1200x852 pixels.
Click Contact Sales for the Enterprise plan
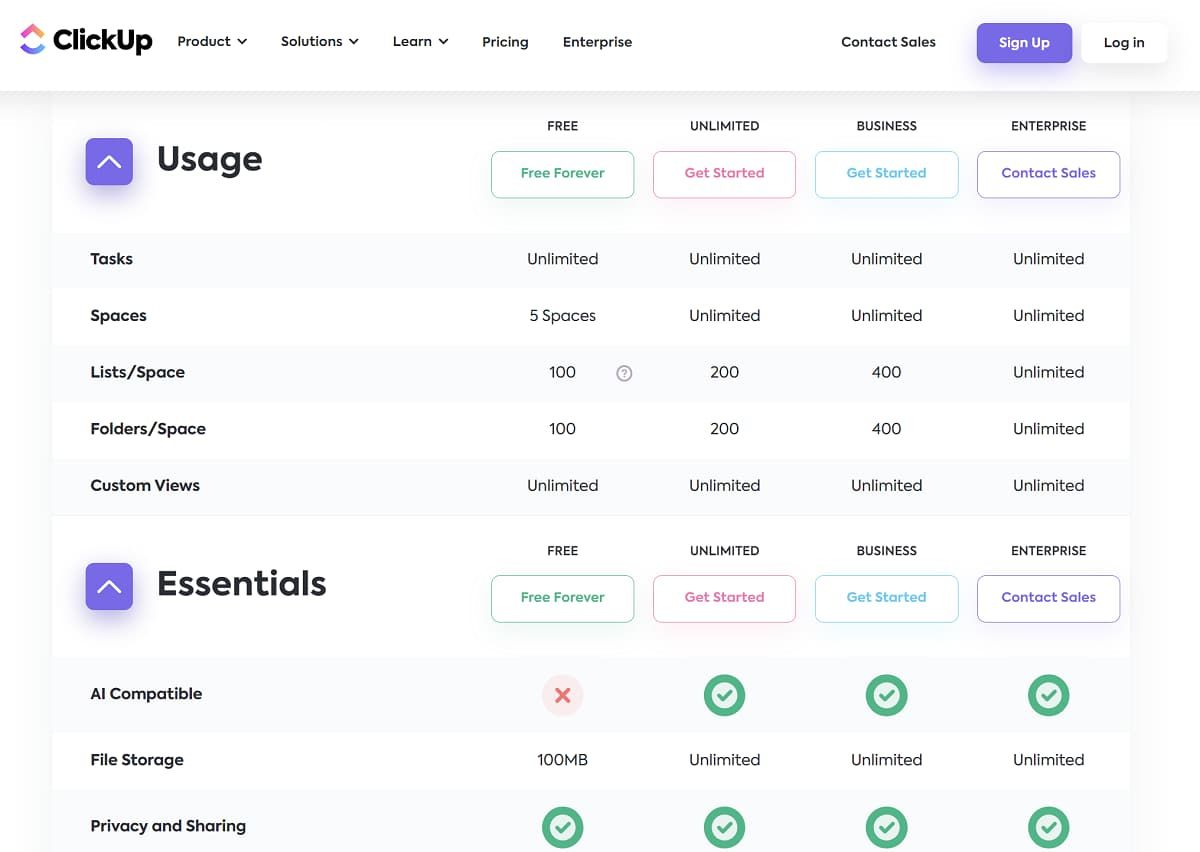click(x=1048, y=173)
